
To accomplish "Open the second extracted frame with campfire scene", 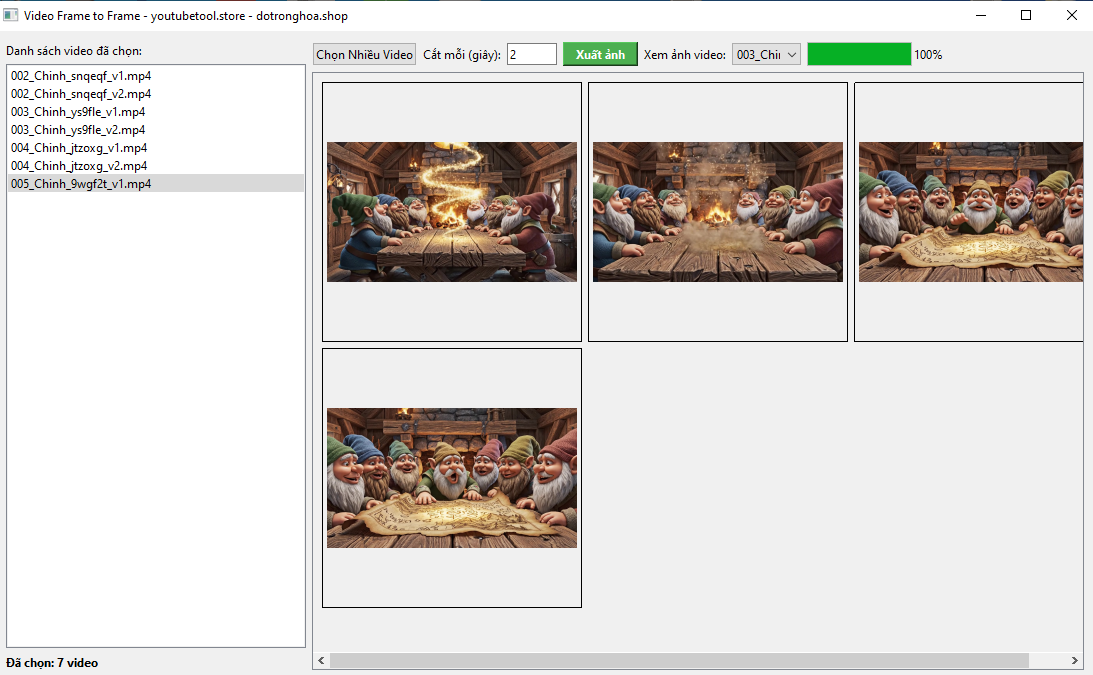I will pyautogui.click(x=717, y=212).
